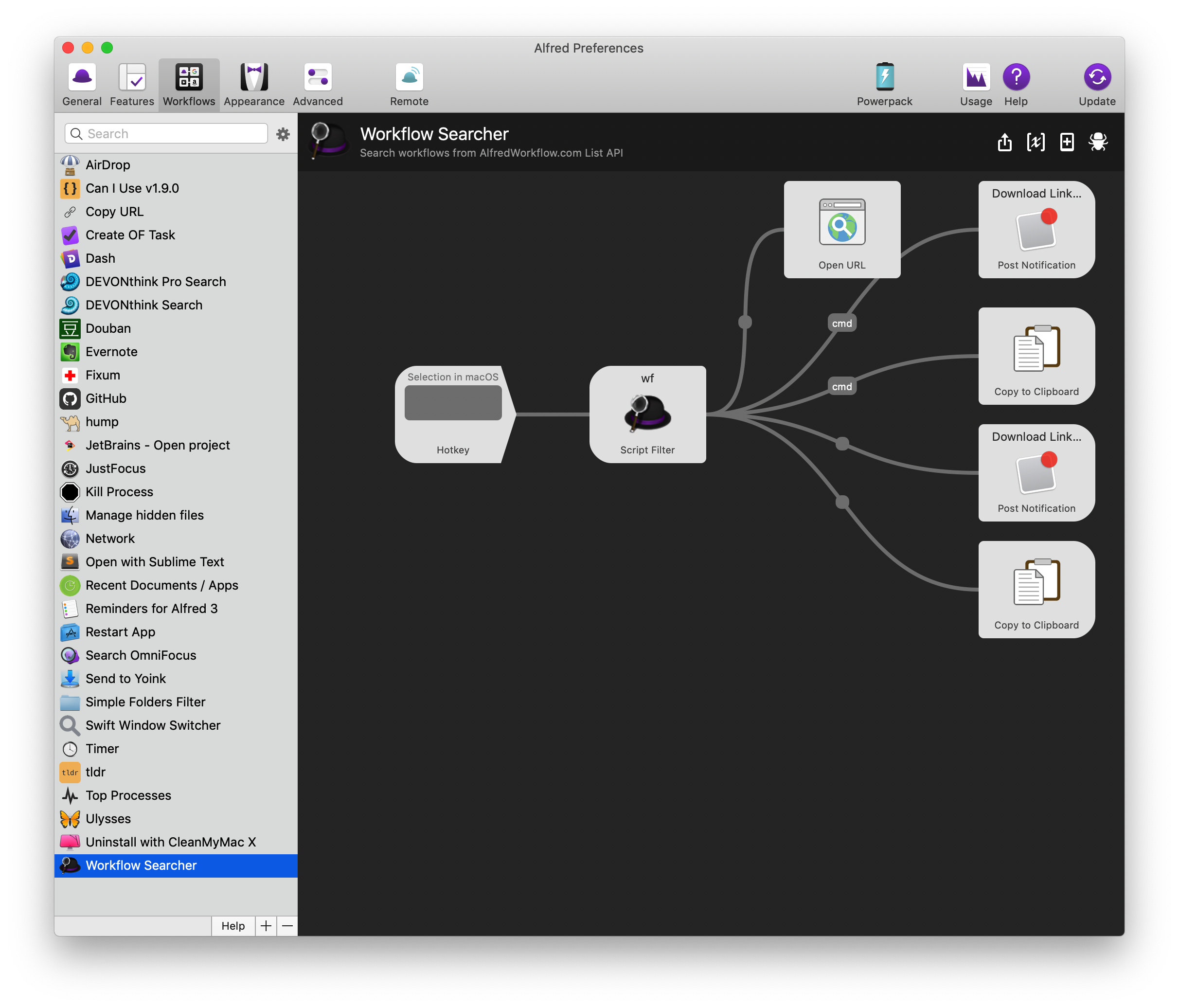Select Reminders for Alfred 3 workflow

pos(176,608)
